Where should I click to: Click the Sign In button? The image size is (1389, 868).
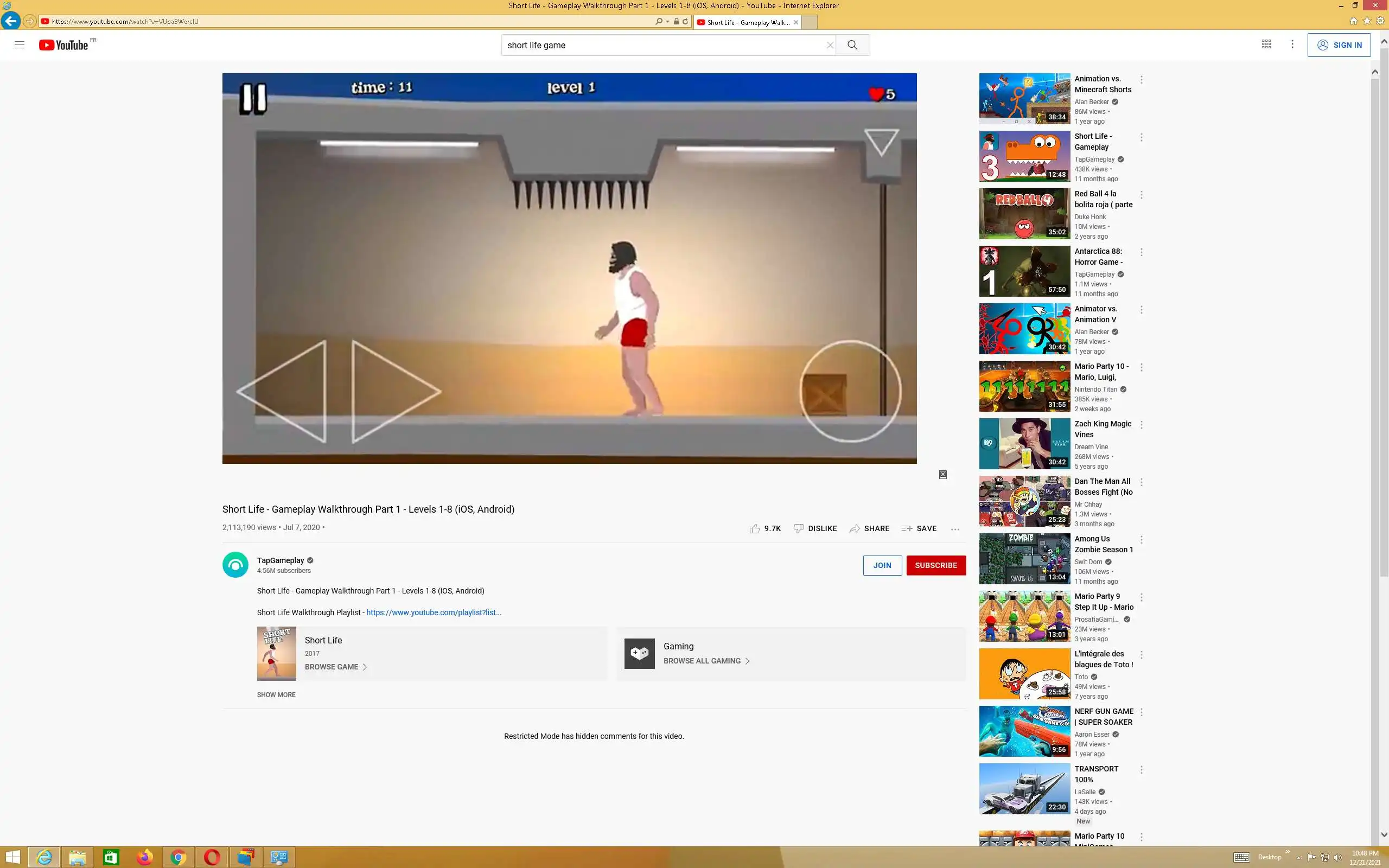point(1339,45)
